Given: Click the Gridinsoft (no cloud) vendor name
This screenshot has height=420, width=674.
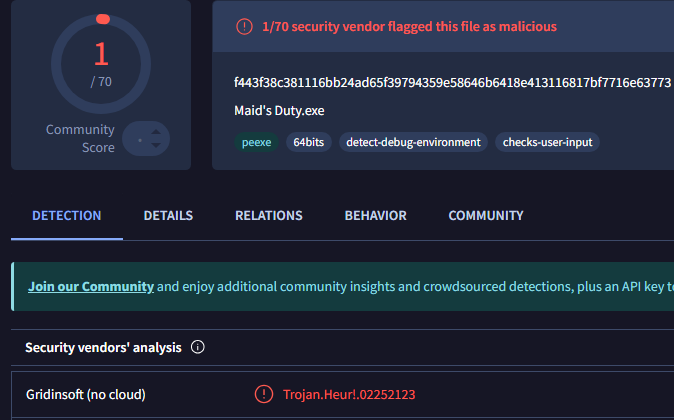Looking at the screenshot, I should (x=87, y=394).
